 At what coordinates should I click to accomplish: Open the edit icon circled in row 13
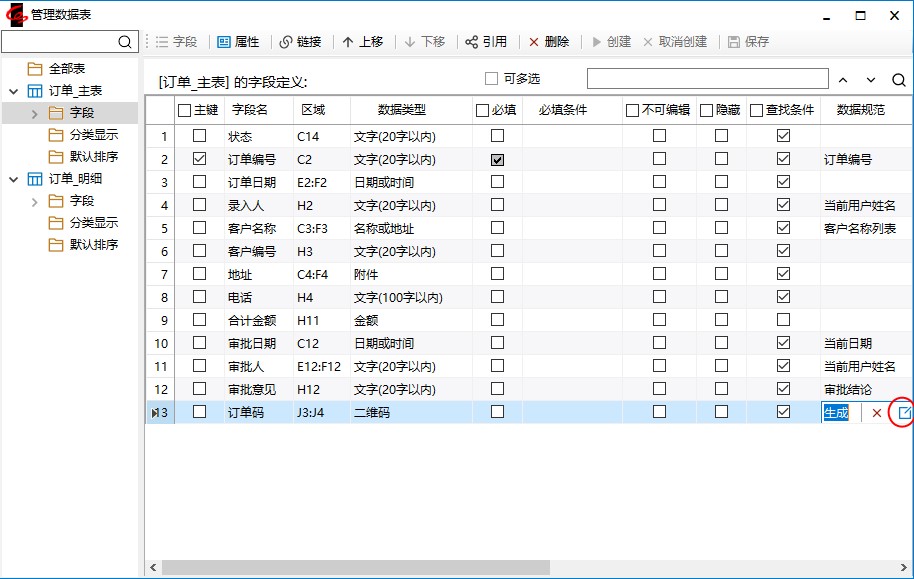[x=903, y=413]
